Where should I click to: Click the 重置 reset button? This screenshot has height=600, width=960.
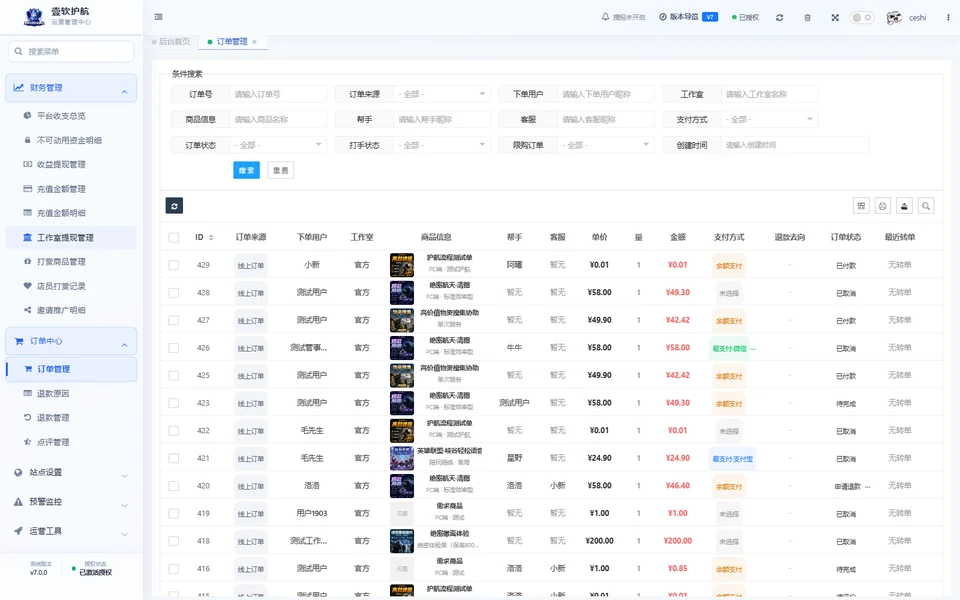pyautogui.click(x=280, y=170)
